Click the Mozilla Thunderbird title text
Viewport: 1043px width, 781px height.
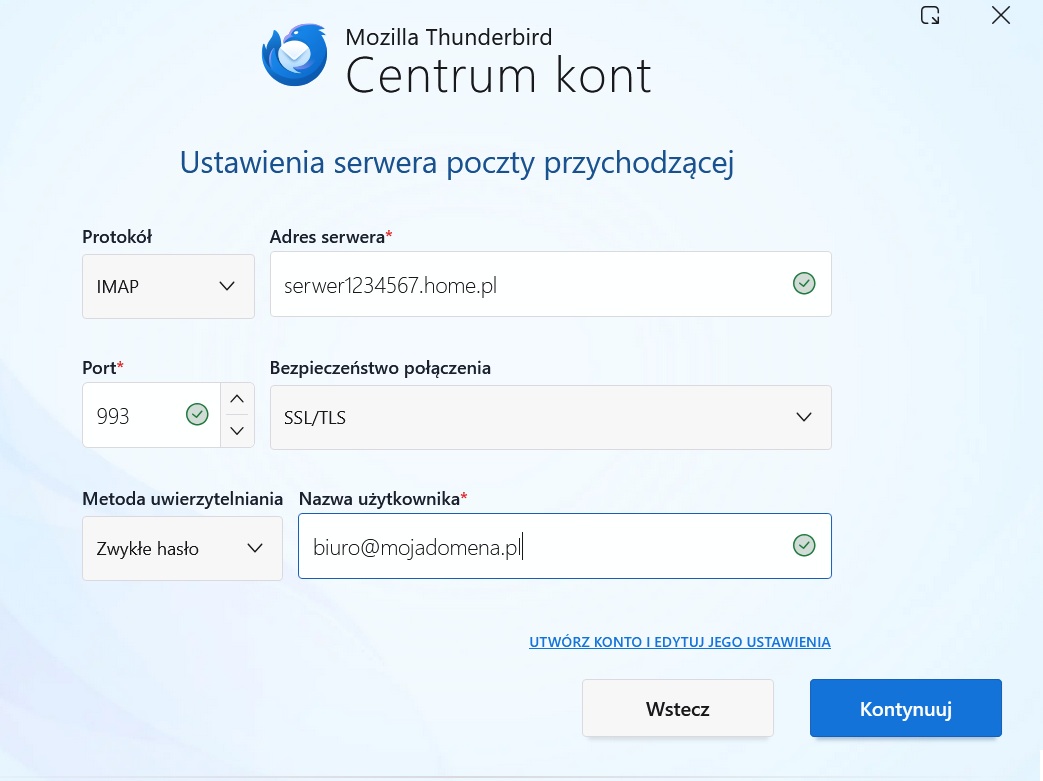tap(448, 37)
